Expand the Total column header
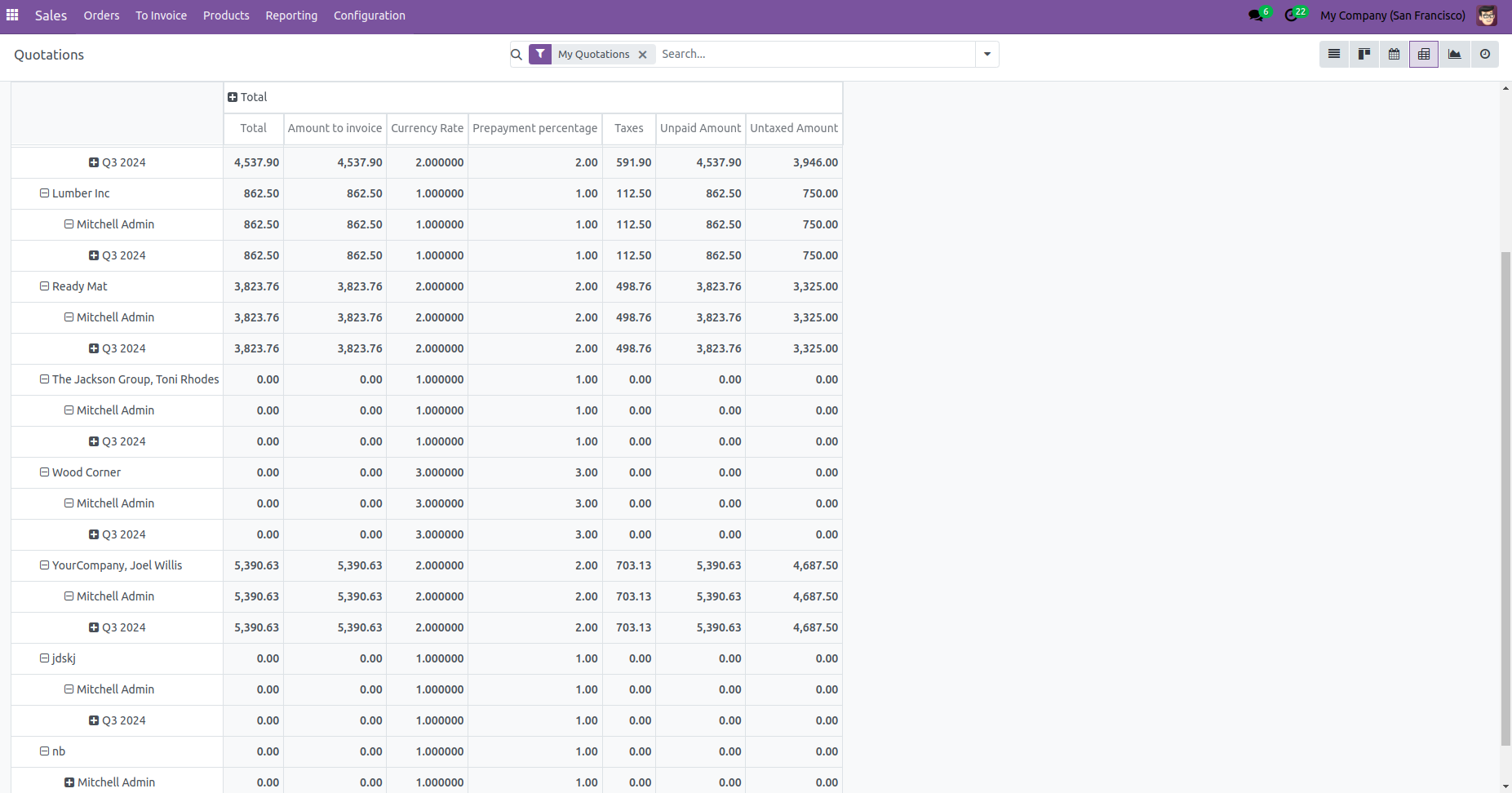The height and width of the screenshot is (793, 1512). 248,97
